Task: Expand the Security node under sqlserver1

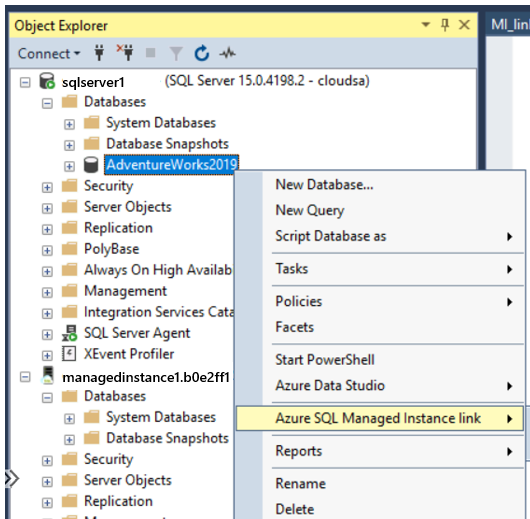Action: tap(47, 188)
